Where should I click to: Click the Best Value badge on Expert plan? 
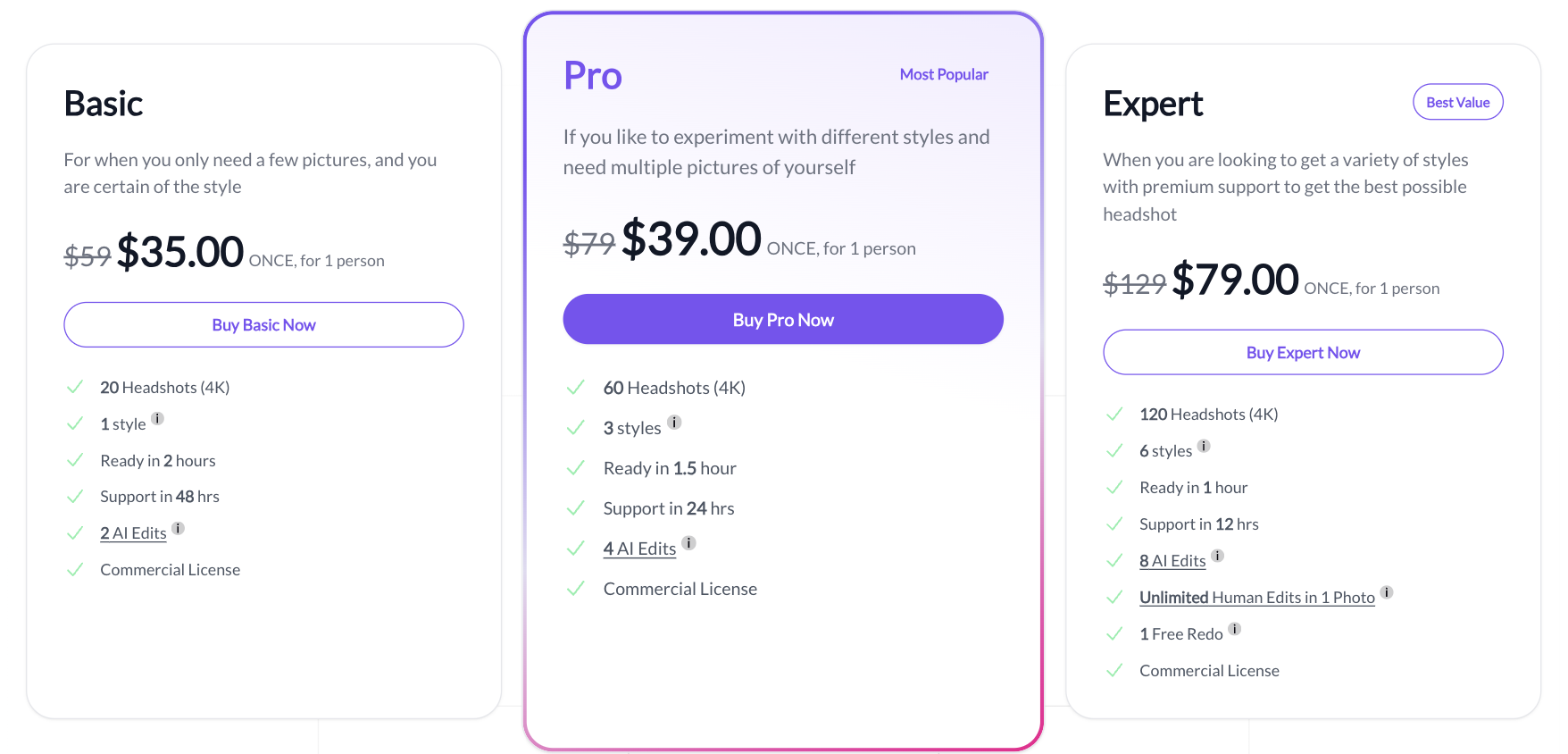pos(1457,102)
